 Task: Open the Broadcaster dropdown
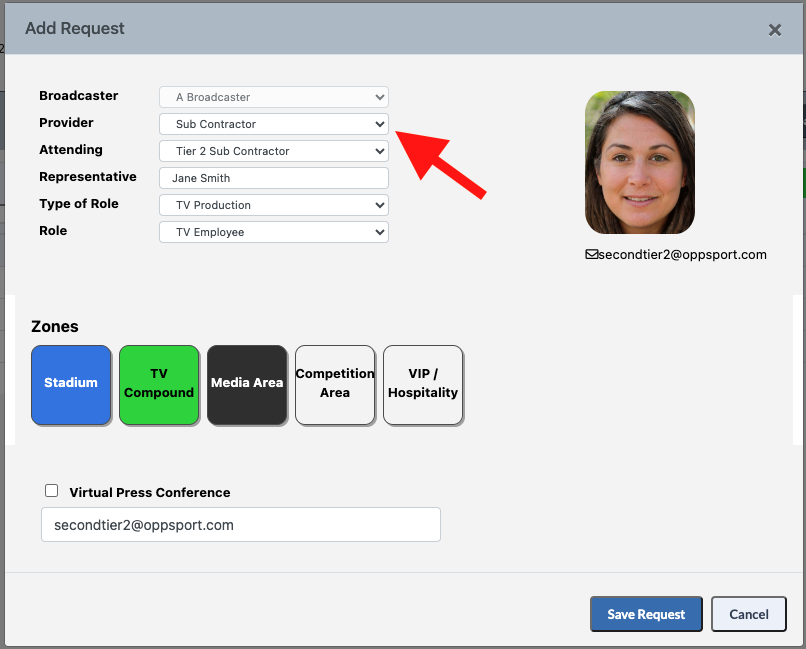click(274, 97)
